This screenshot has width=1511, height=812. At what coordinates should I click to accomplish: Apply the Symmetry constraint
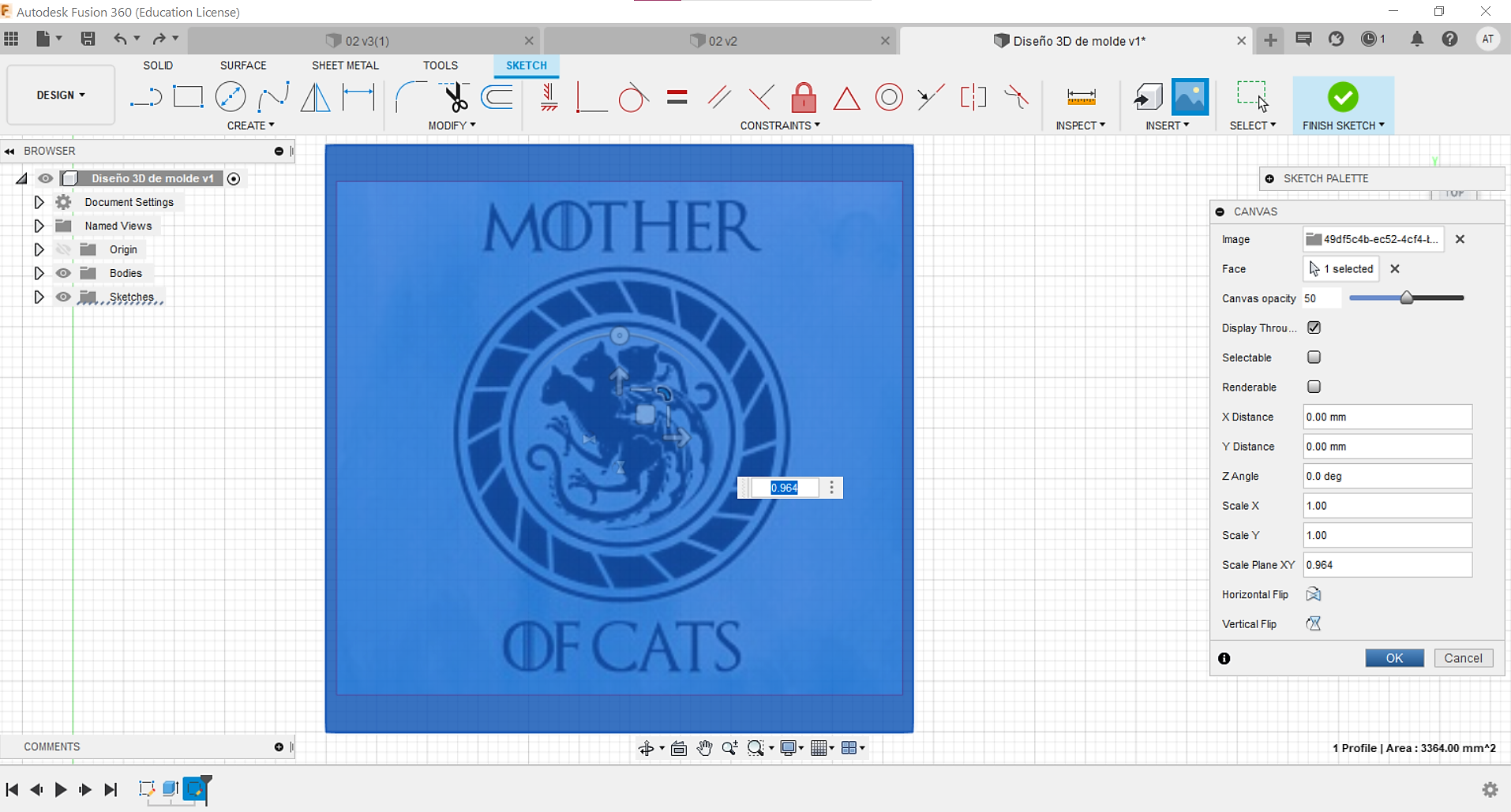pyautogui.click(x=973, y=97)
